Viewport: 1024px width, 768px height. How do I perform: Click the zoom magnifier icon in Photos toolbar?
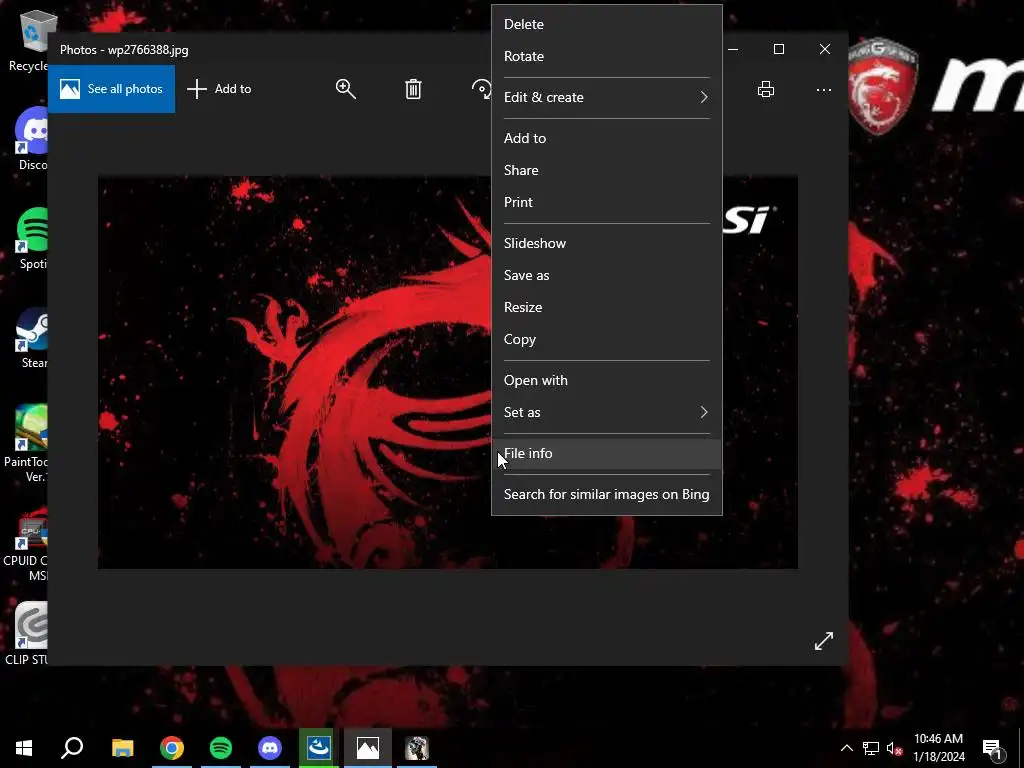tap(345, 89)
